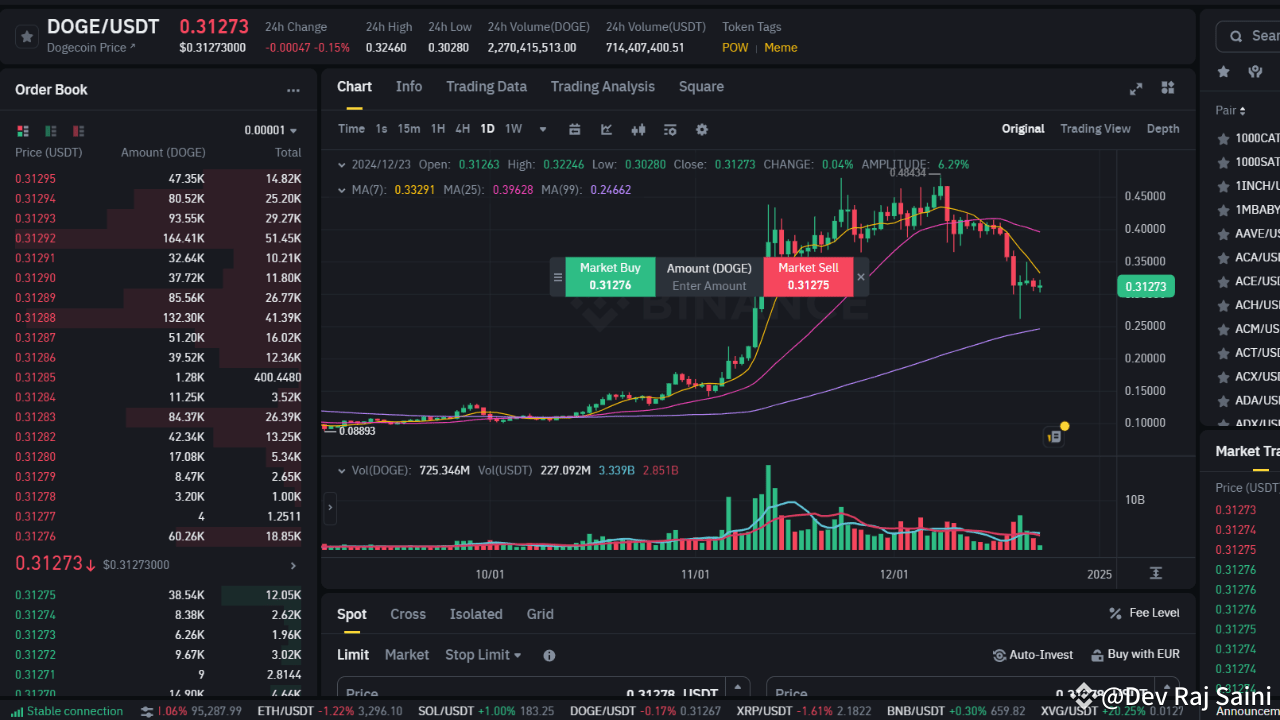Sort the pair list by Pair column
This screenshot has height=720, width=1280.
click(x=1230, y=111)
